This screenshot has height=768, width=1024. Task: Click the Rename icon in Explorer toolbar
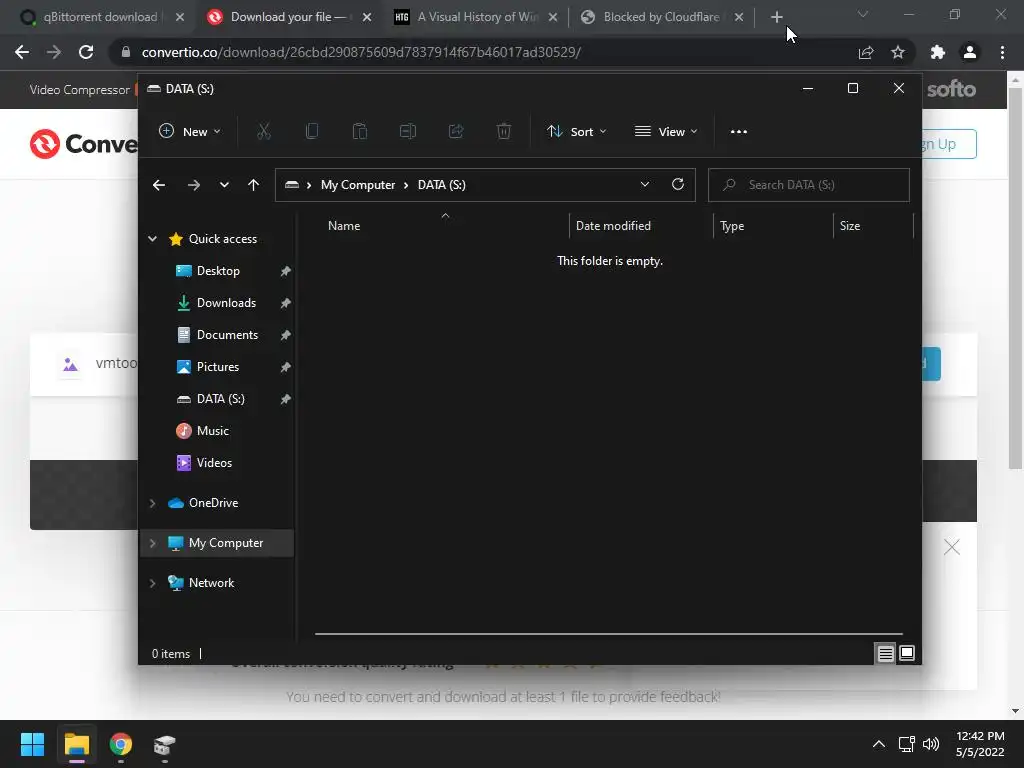coord(408,131)
